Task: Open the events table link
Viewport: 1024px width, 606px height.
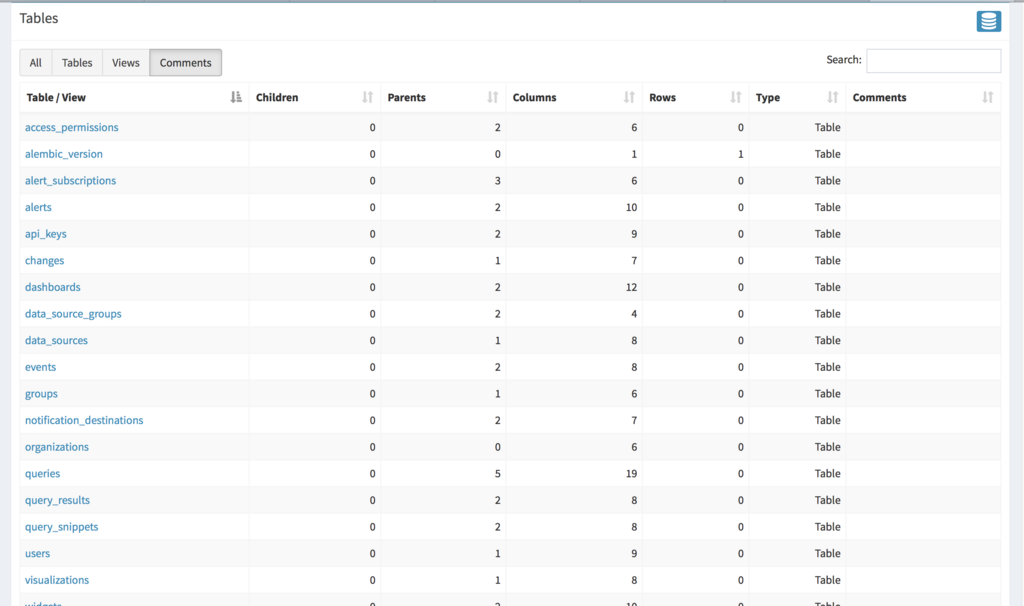Action: 40,367
